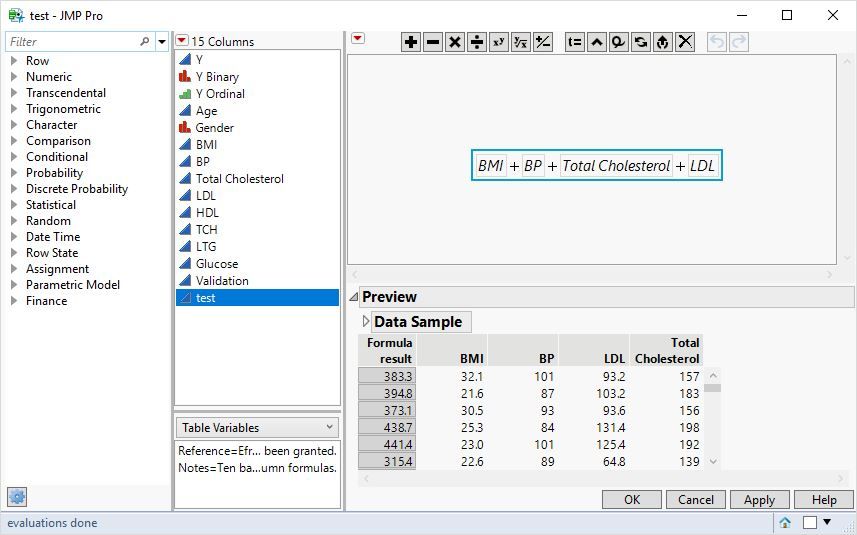Click the OK button
Image resolution: width=857 pixels, height=535 pixels.
click(632, 499)
